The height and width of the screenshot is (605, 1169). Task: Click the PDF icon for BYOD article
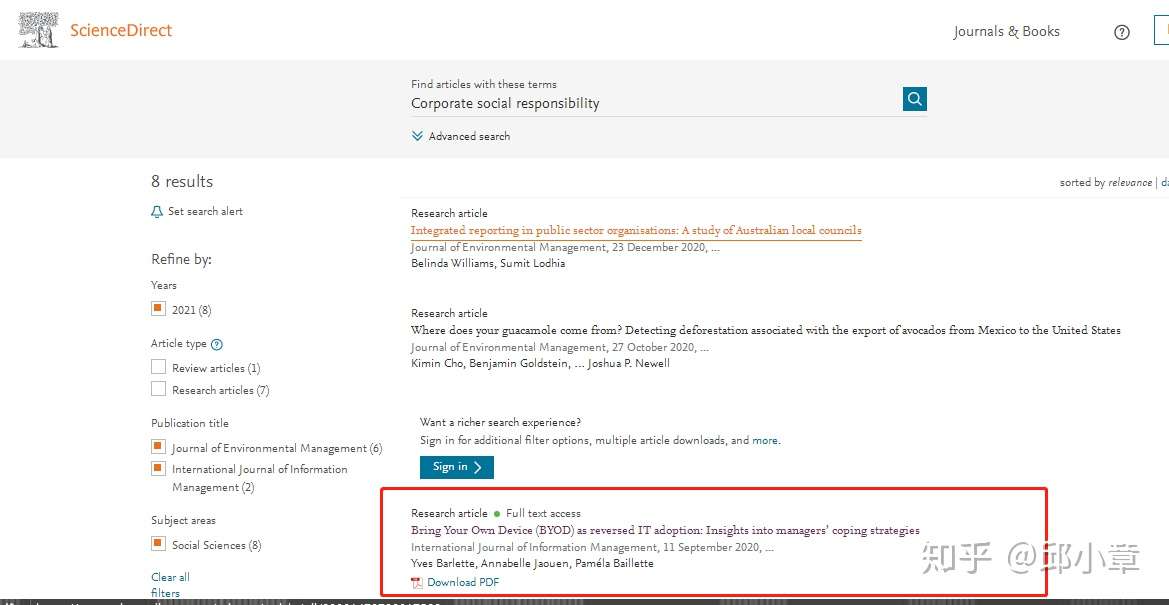pos(417,583)
